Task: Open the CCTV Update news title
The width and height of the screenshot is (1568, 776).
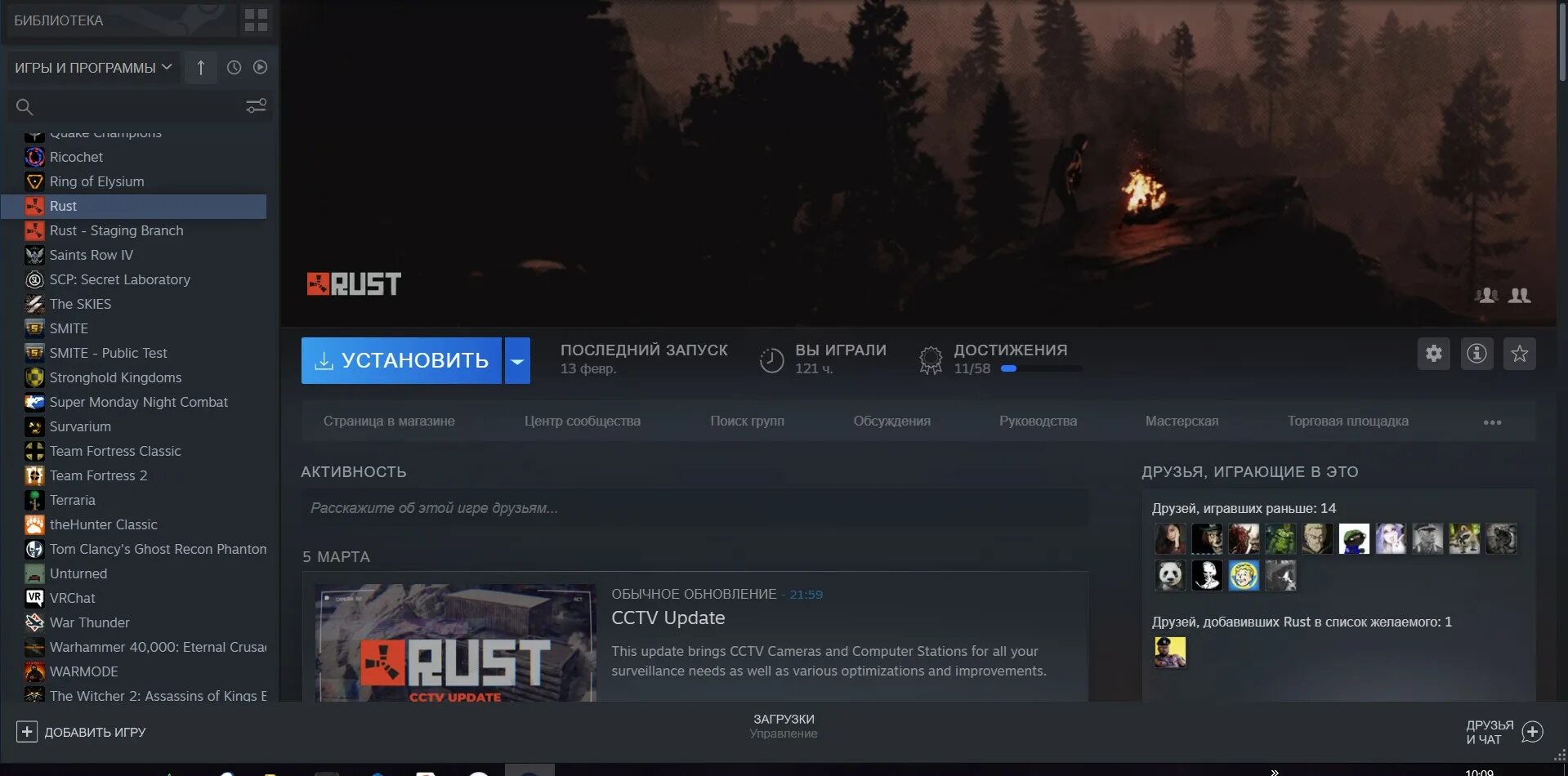Action: pos(668,618)
